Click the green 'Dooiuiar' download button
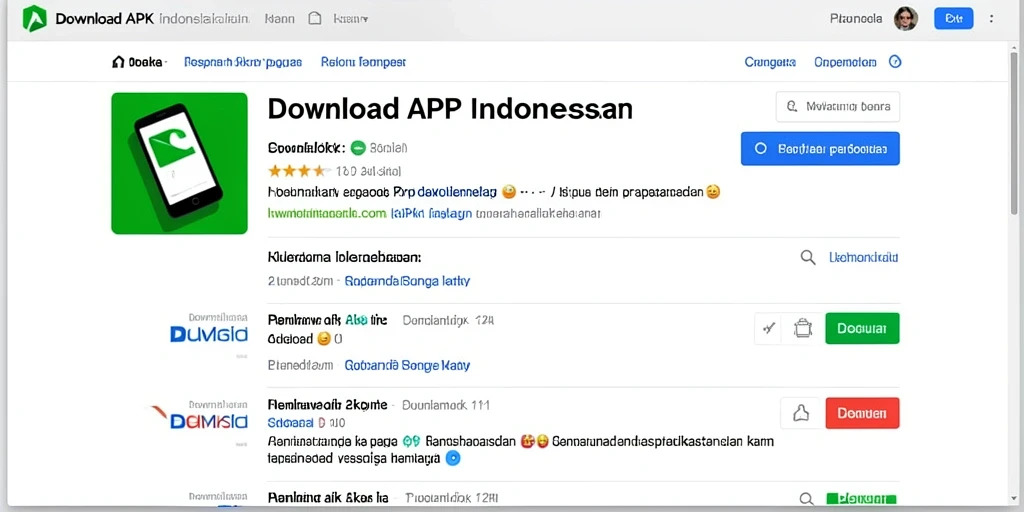Screen dimensions: 1024x512 pyautogui.click(x=862, y=328)
